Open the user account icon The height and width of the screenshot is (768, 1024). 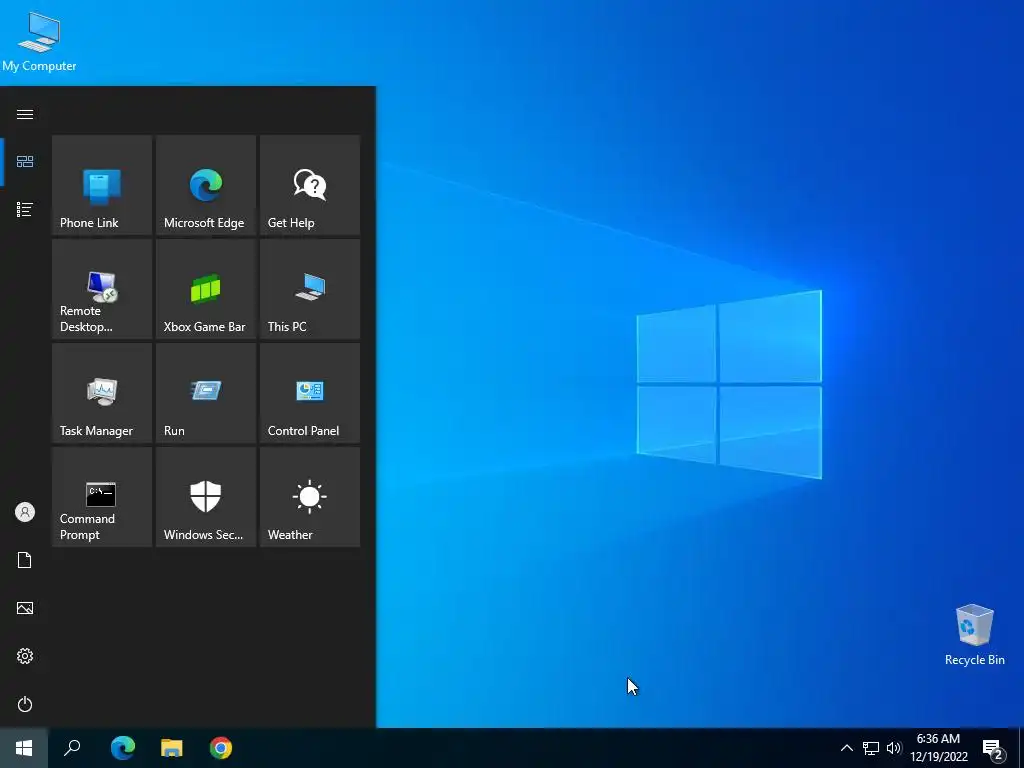click(x=25, y=512)
